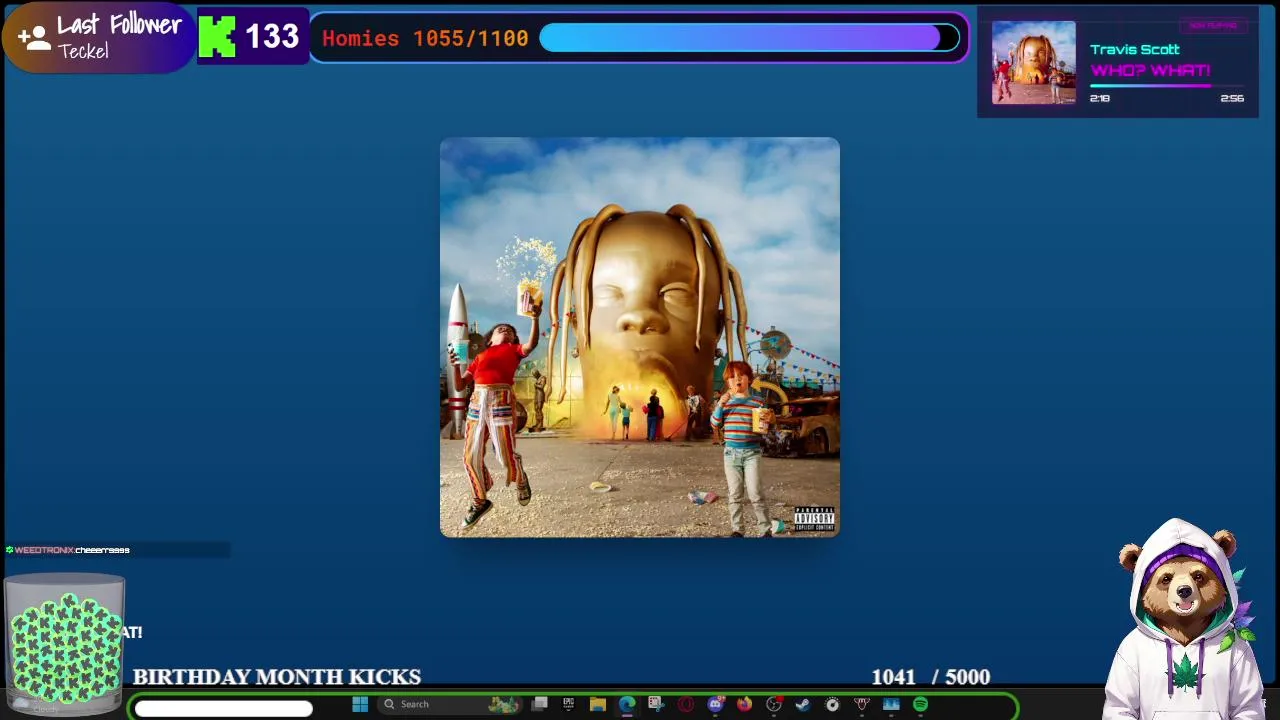Click the glass jar of Kick logos

click(64, 643)
